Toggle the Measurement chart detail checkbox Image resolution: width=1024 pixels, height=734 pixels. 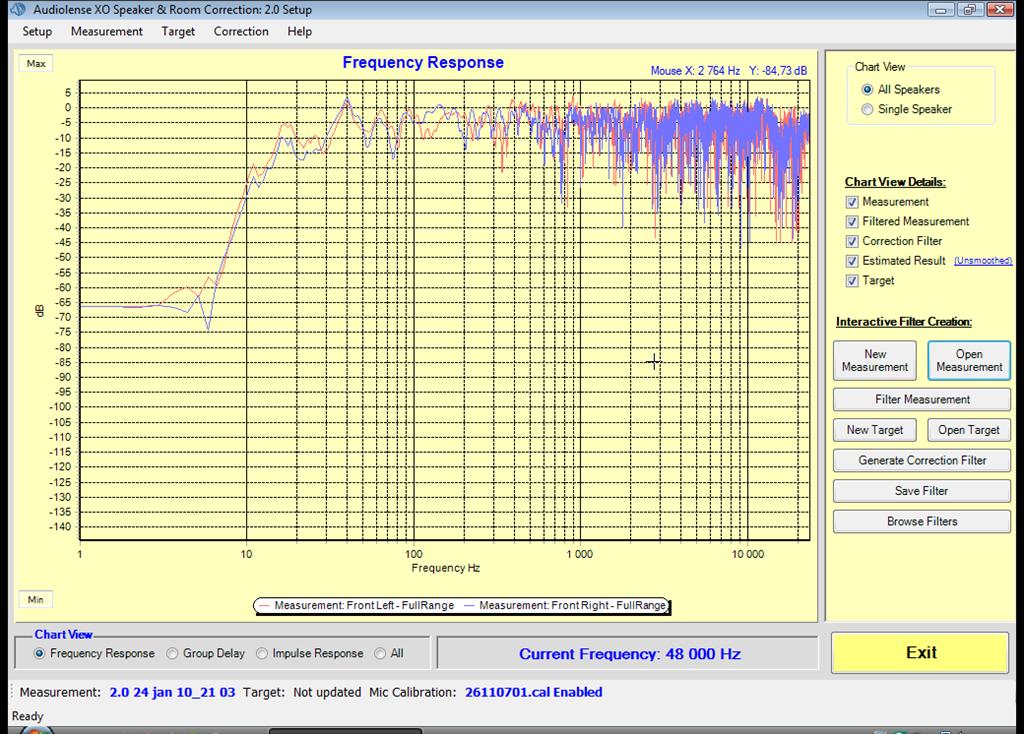coord(852,202)
